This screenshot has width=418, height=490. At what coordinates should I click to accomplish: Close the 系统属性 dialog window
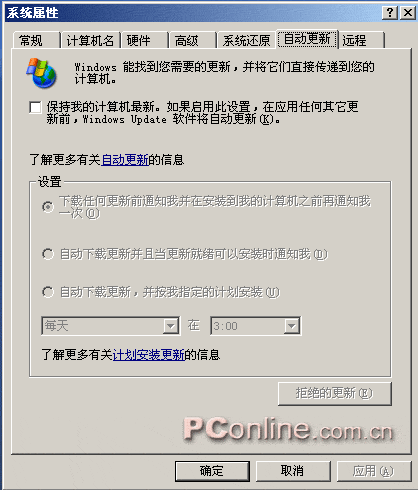pyautogui.click(x=408, y=13)
